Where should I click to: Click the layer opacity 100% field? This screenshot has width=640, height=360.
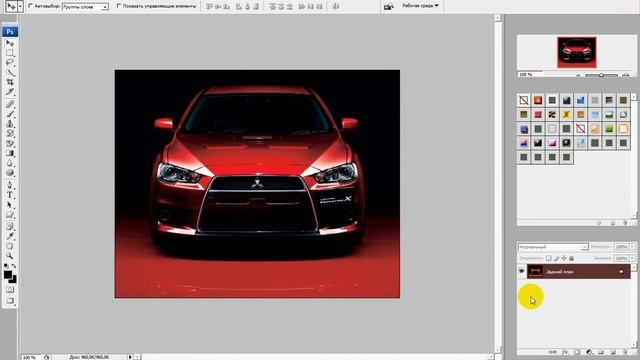pos(622,247)
